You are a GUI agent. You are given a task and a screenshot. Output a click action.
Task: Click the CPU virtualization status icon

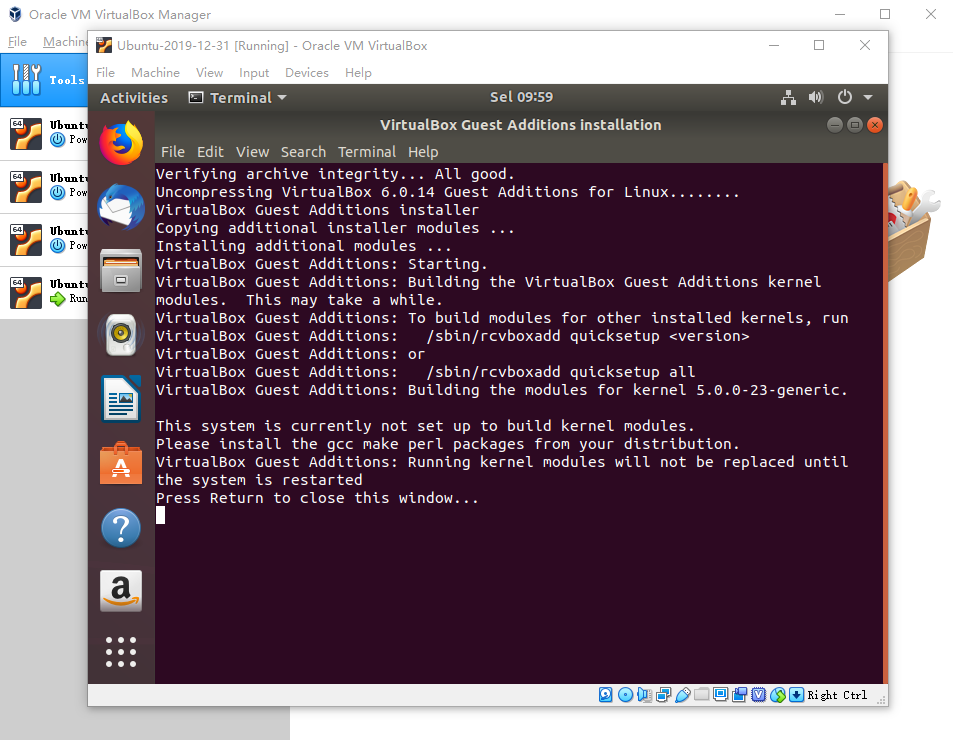(759, 695)
